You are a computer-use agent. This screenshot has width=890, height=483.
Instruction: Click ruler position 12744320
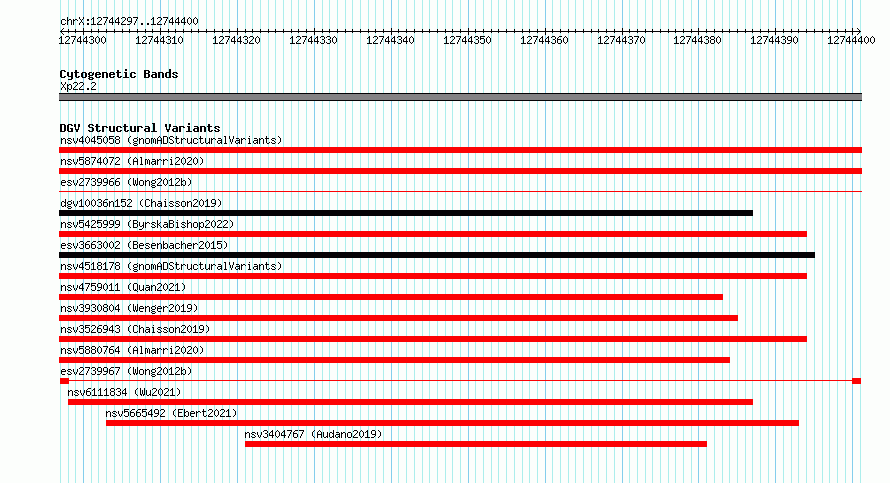pos(237,40)
